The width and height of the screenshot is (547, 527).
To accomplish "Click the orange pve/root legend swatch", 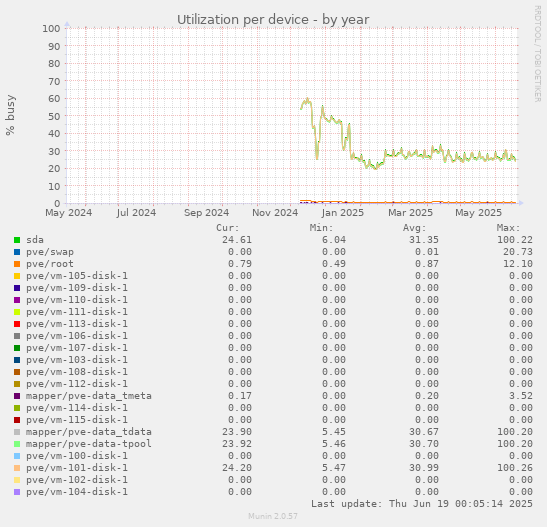I will [17, 264].
